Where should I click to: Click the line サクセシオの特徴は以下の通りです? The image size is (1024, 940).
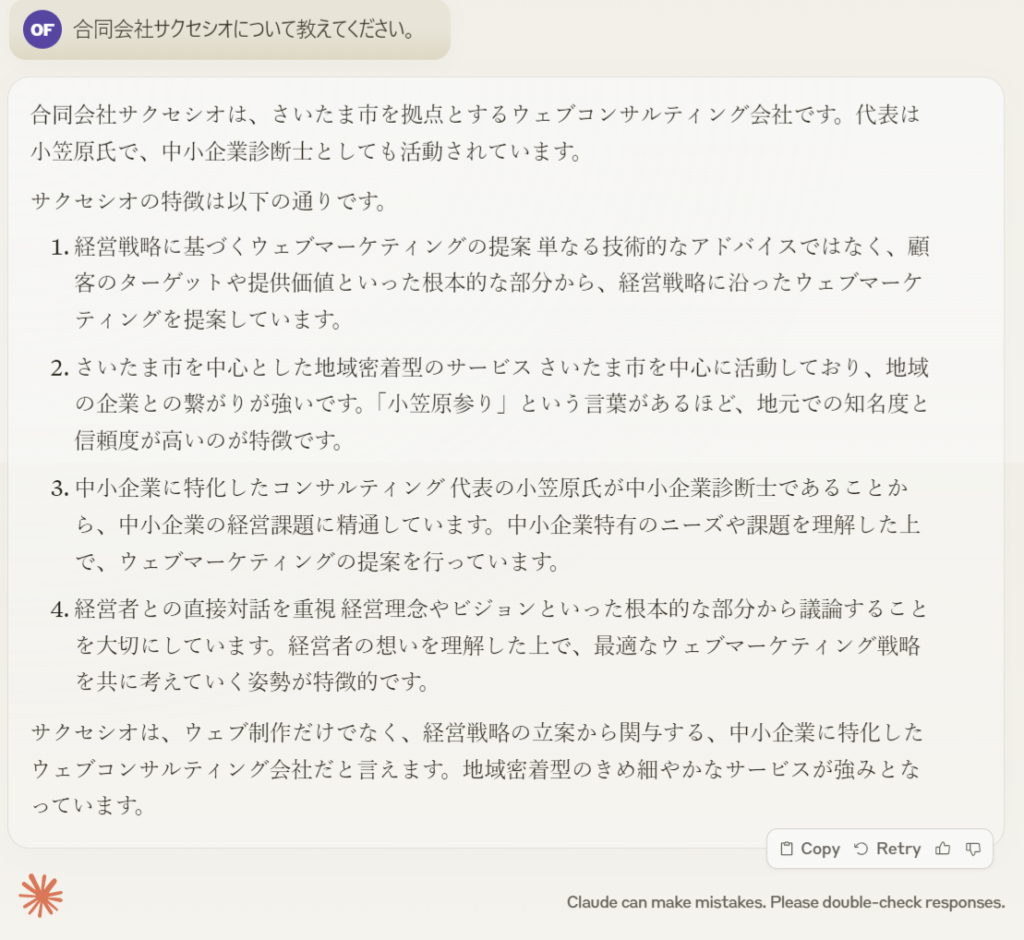click(208, 200)
